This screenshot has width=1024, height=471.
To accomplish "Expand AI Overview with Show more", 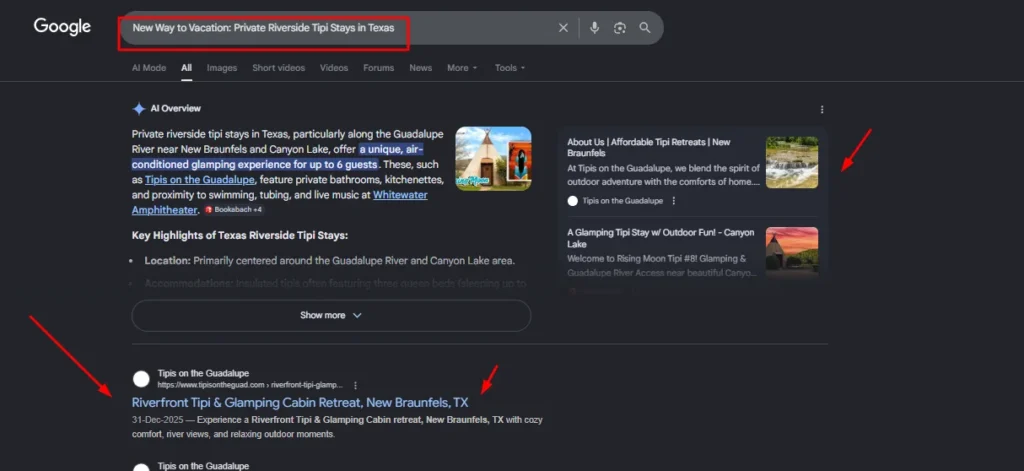I will tap(331, 316).
